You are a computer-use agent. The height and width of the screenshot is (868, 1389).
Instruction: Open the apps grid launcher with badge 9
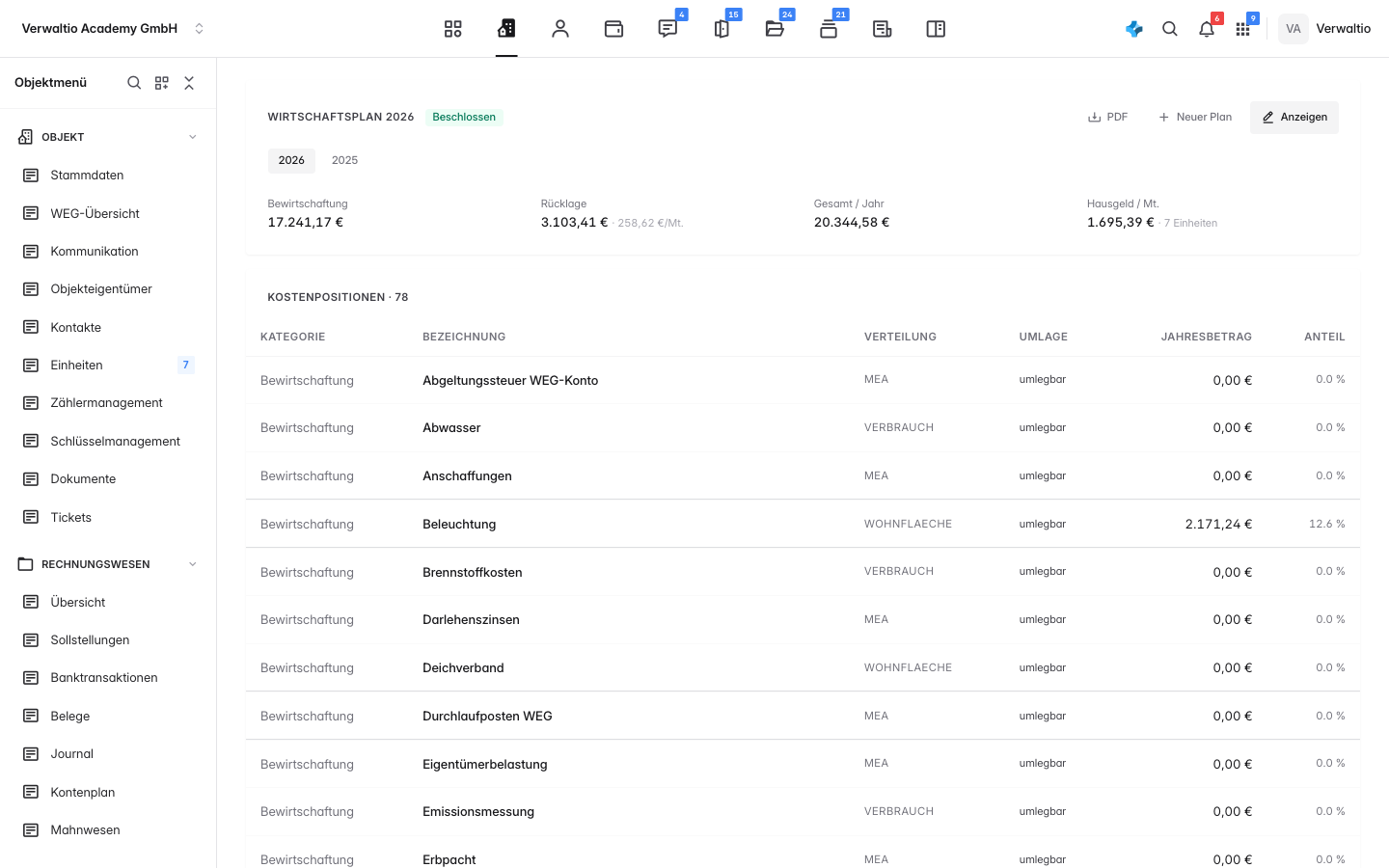(x=1242, y=29)
